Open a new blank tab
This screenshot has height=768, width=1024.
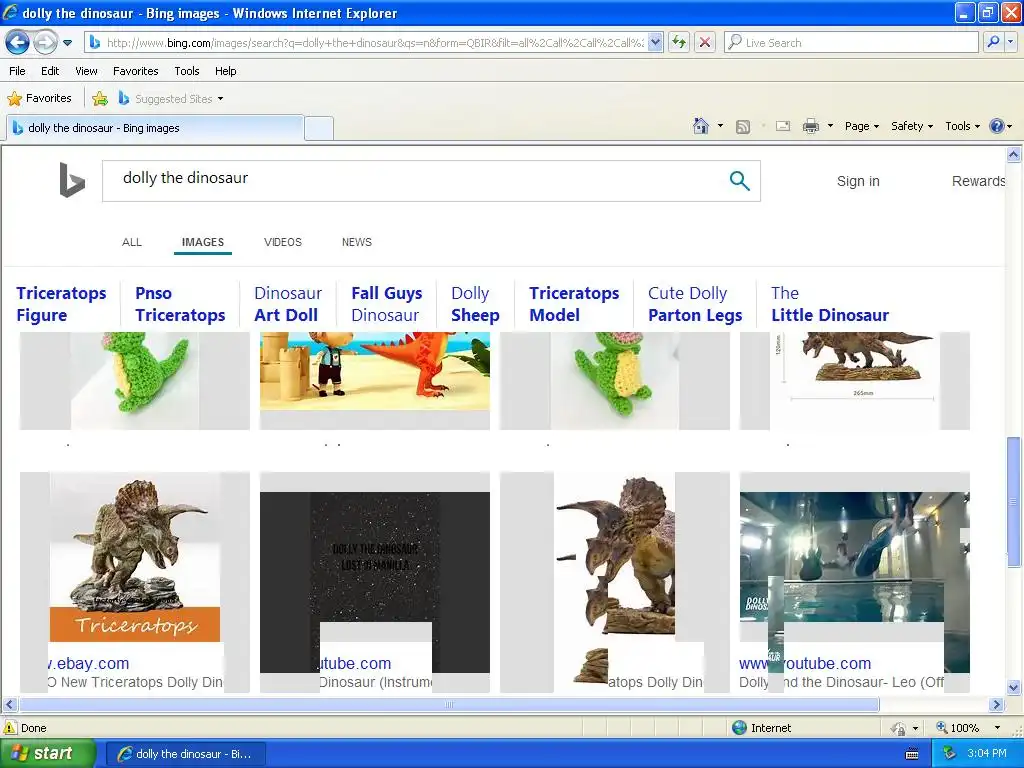pyautogui.click(x=319, y=128)
